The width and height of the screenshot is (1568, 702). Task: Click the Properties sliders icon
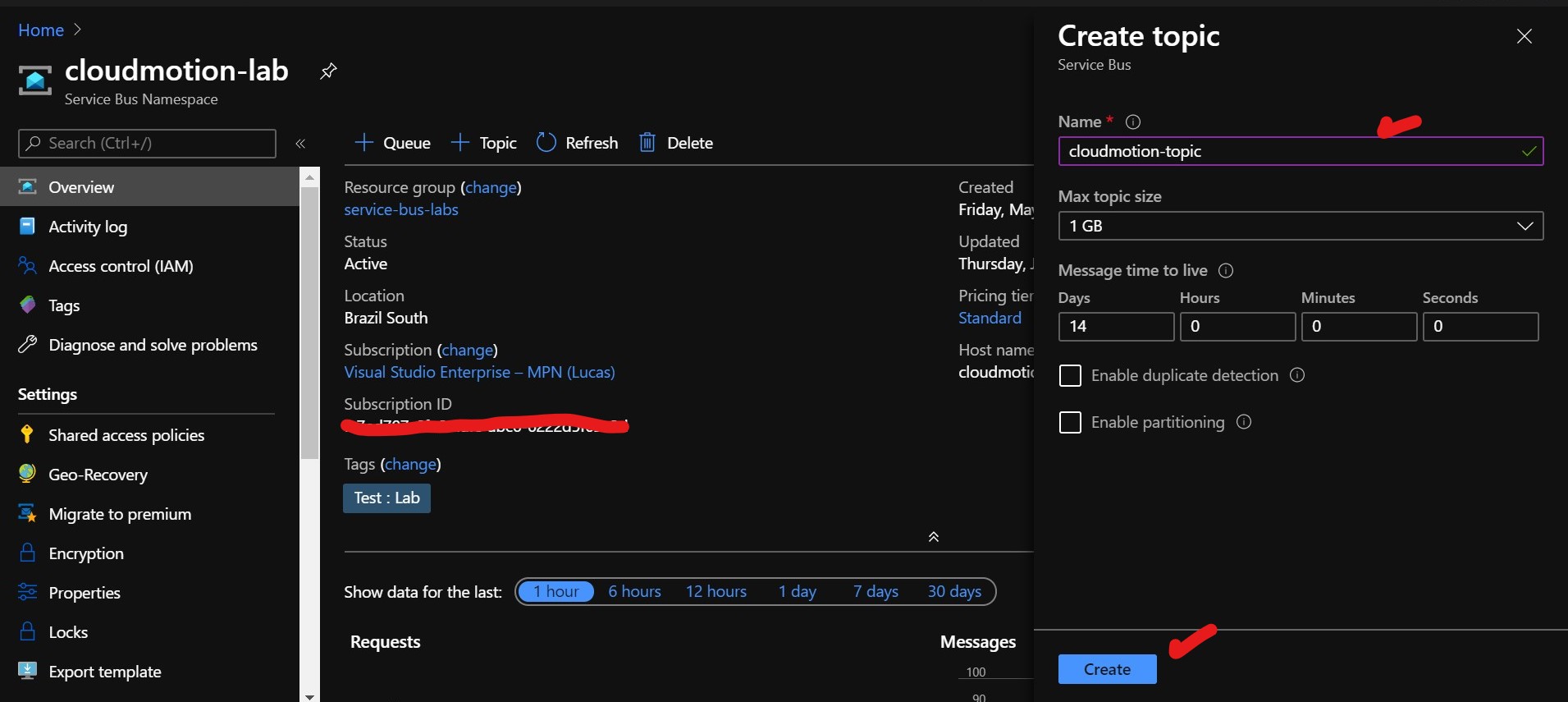point(27,592)
